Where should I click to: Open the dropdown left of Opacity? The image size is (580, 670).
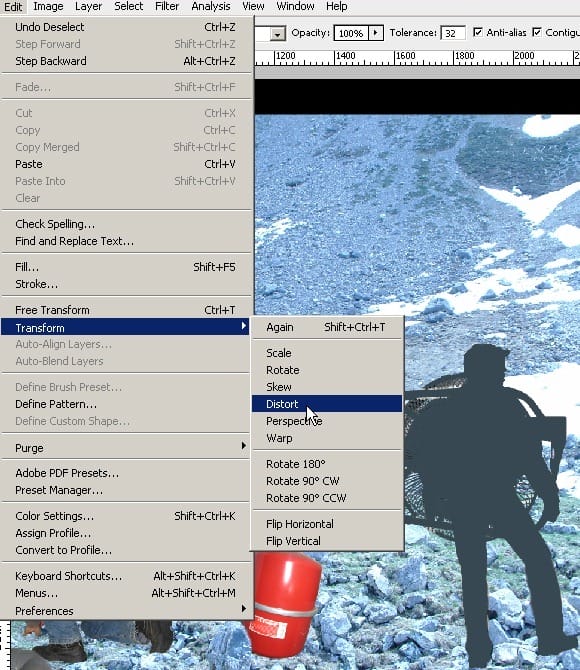coord(278,34)
